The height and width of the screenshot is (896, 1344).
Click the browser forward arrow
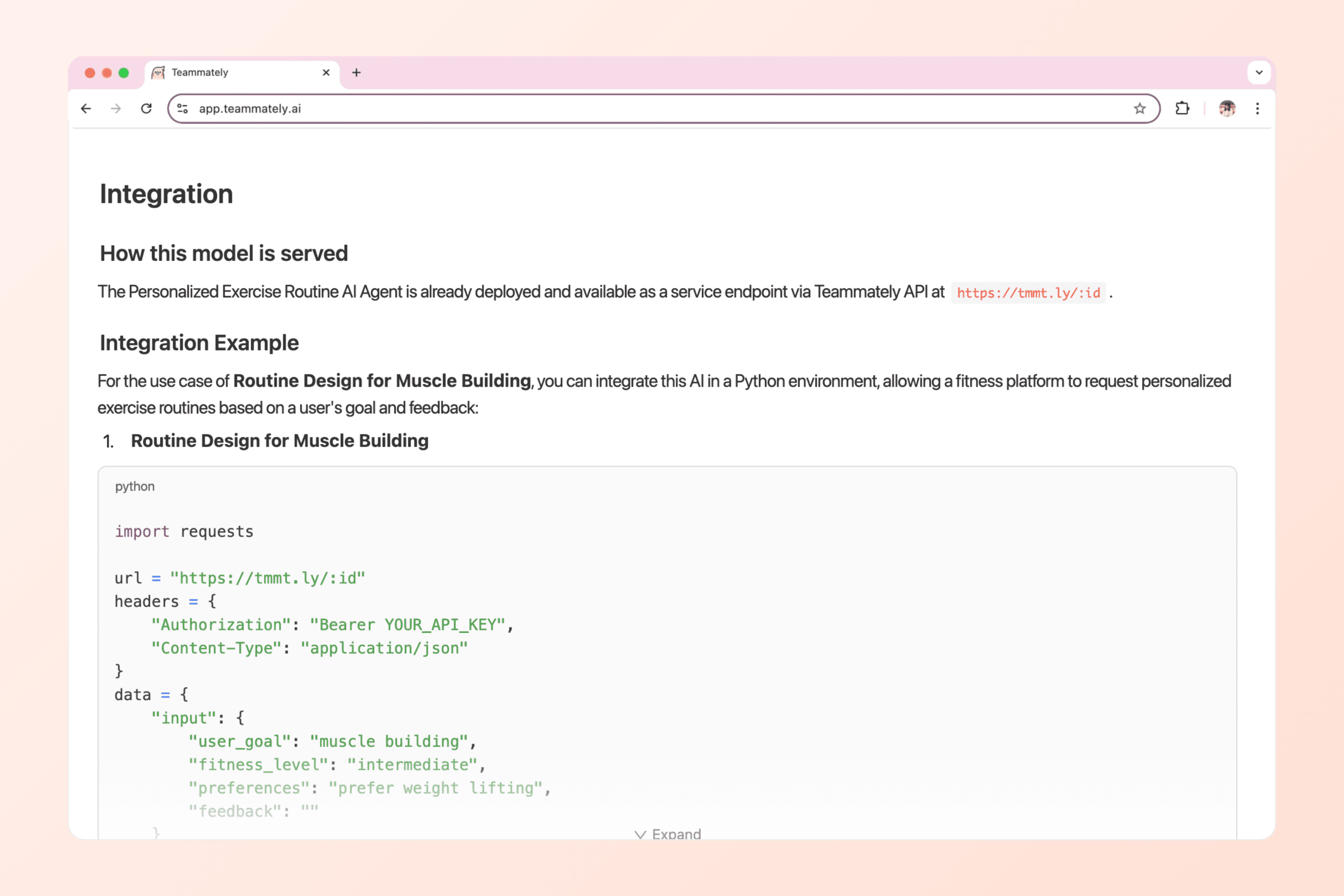(x=116, y=109)
